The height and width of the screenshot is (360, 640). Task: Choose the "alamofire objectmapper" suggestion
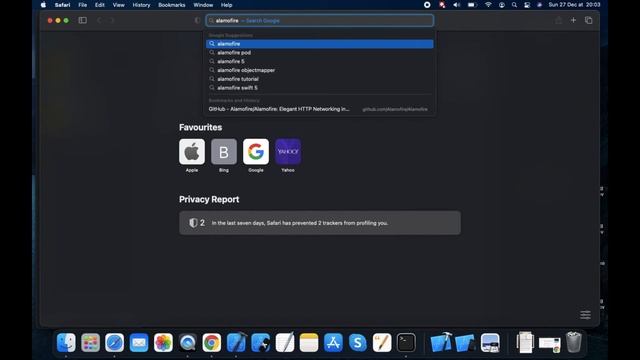coord(320,70)
